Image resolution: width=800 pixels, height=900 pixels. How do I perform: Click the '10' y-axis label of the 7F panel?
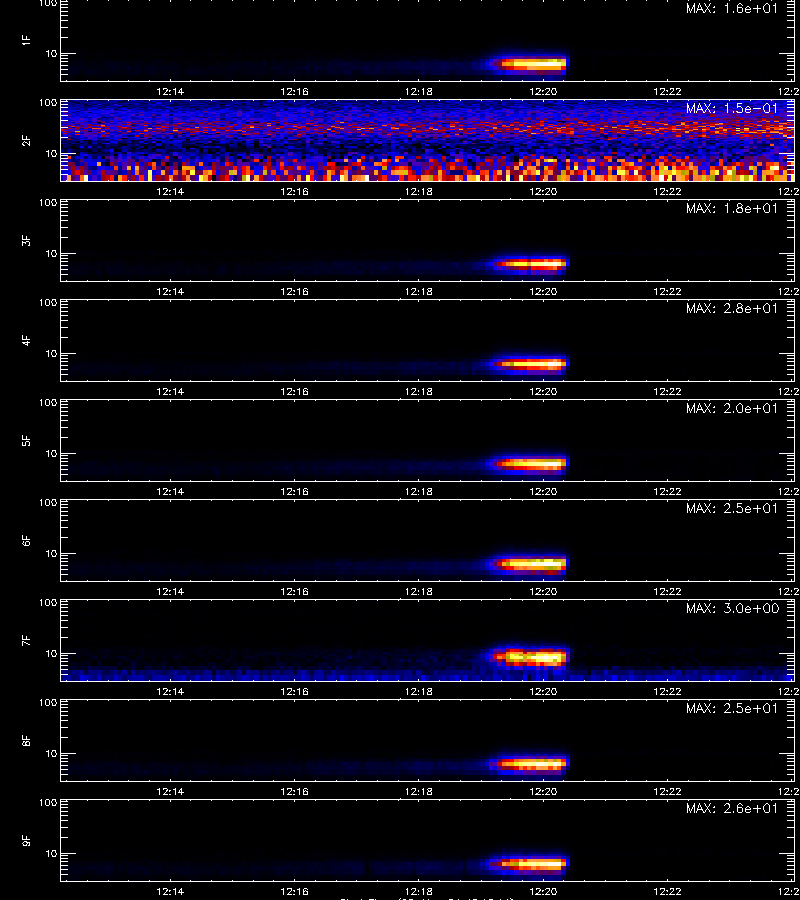[51, 654]
